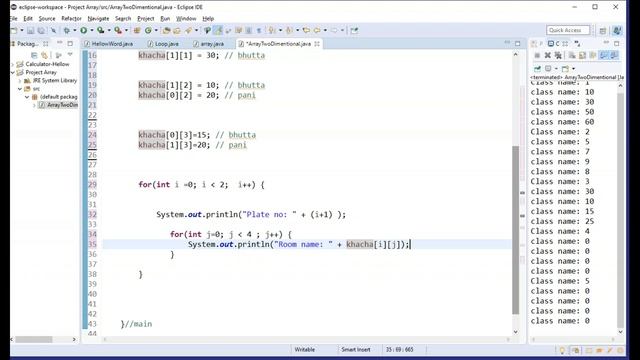Click Terminate icon in Console toolbar
Image resolution: width=640 pixels, height=360 pixels.
tap(537, 56)
